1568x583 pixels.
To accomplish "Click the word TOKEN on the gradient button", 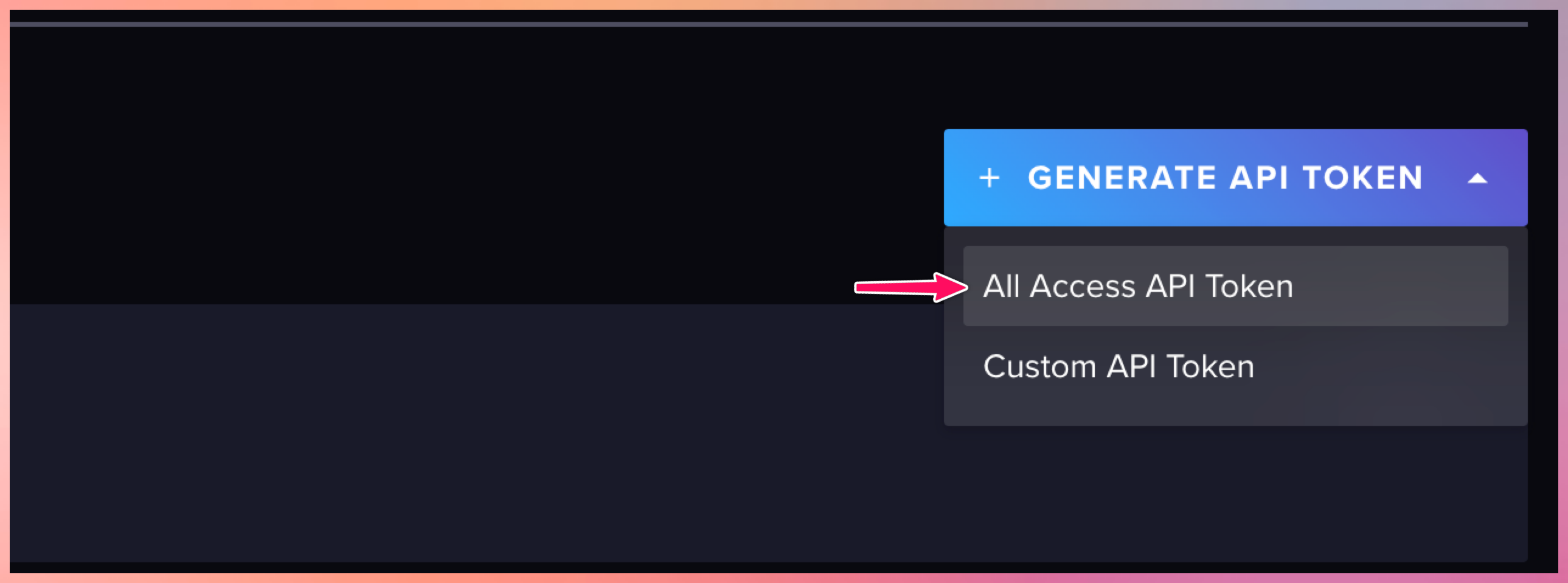I will click(x=1362, y=178).
